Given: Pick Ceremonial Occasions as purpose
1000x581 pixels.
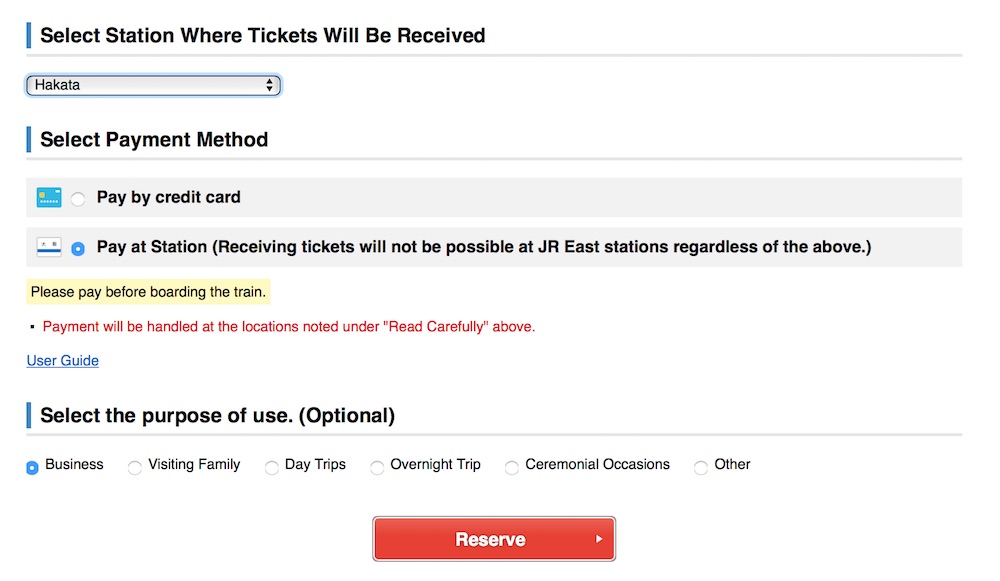Looking at the screenshot, I should coord(512,467).
